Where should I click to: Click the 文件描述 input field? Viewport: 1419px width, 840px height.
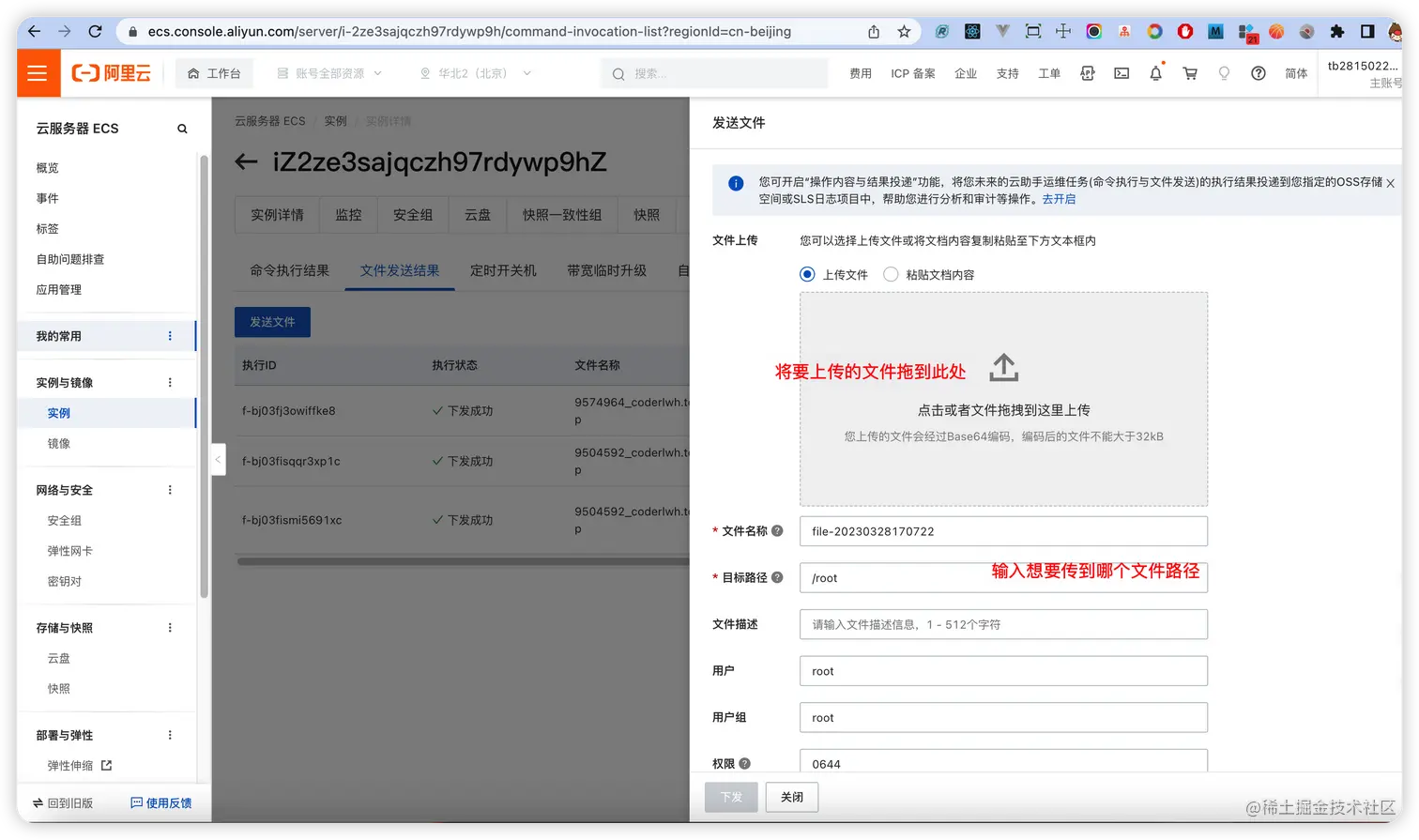point(1003,624)
